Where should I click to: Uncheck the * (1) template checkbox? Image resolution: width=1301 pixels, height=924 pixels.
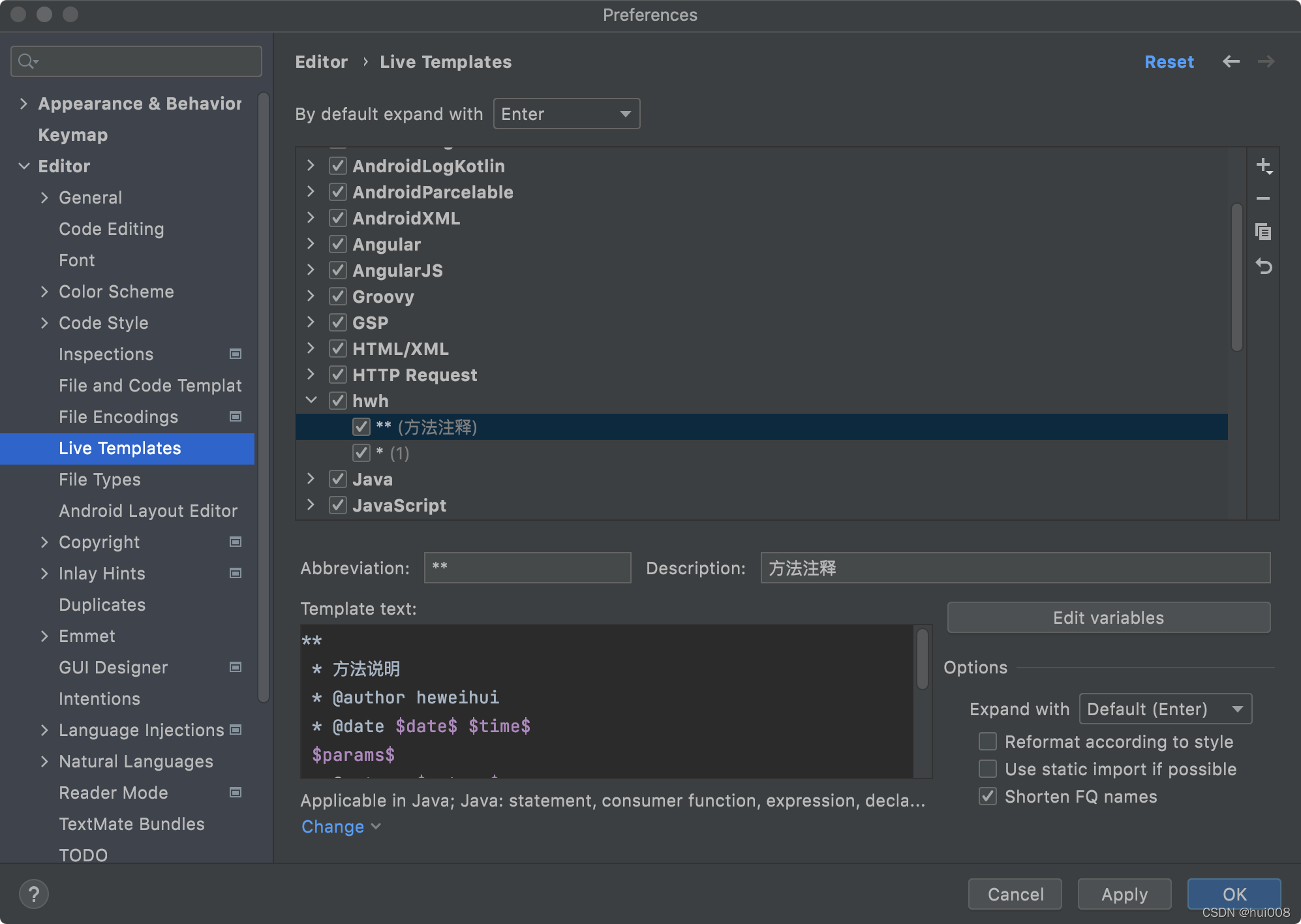[361, 453]
